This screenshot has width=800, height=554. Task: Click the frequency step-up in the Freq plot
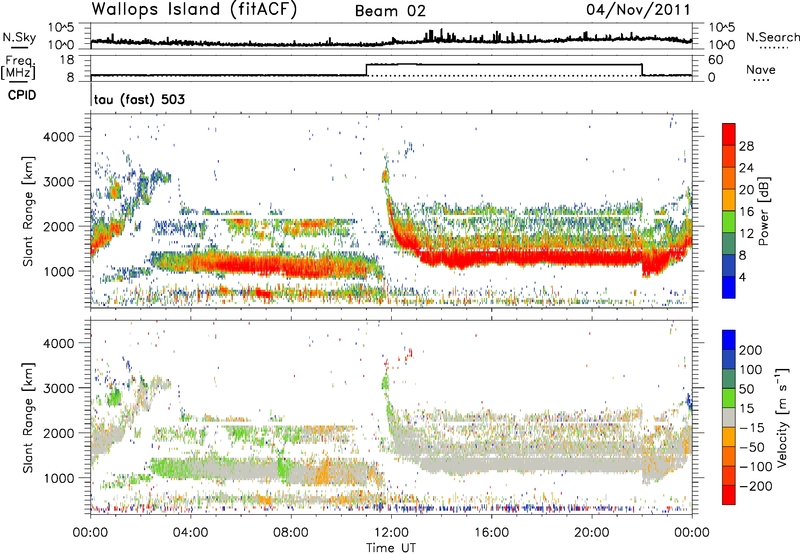pos(367,70)
